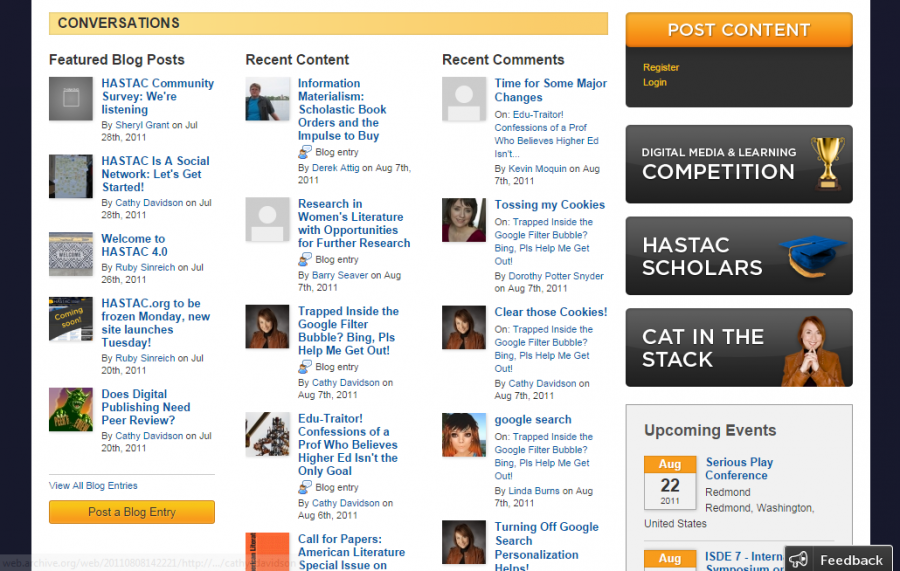
Task: Click the Register link
Action: click(x=661, y=67)
